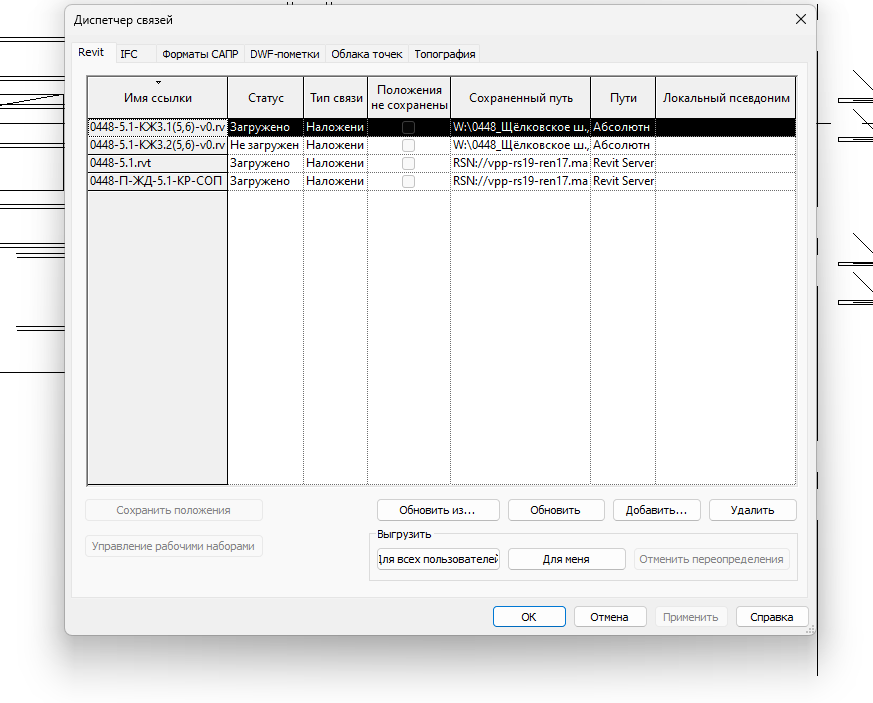Click the Положения не сохранены column header
The image size is (873, 703).
click(409, 97)
